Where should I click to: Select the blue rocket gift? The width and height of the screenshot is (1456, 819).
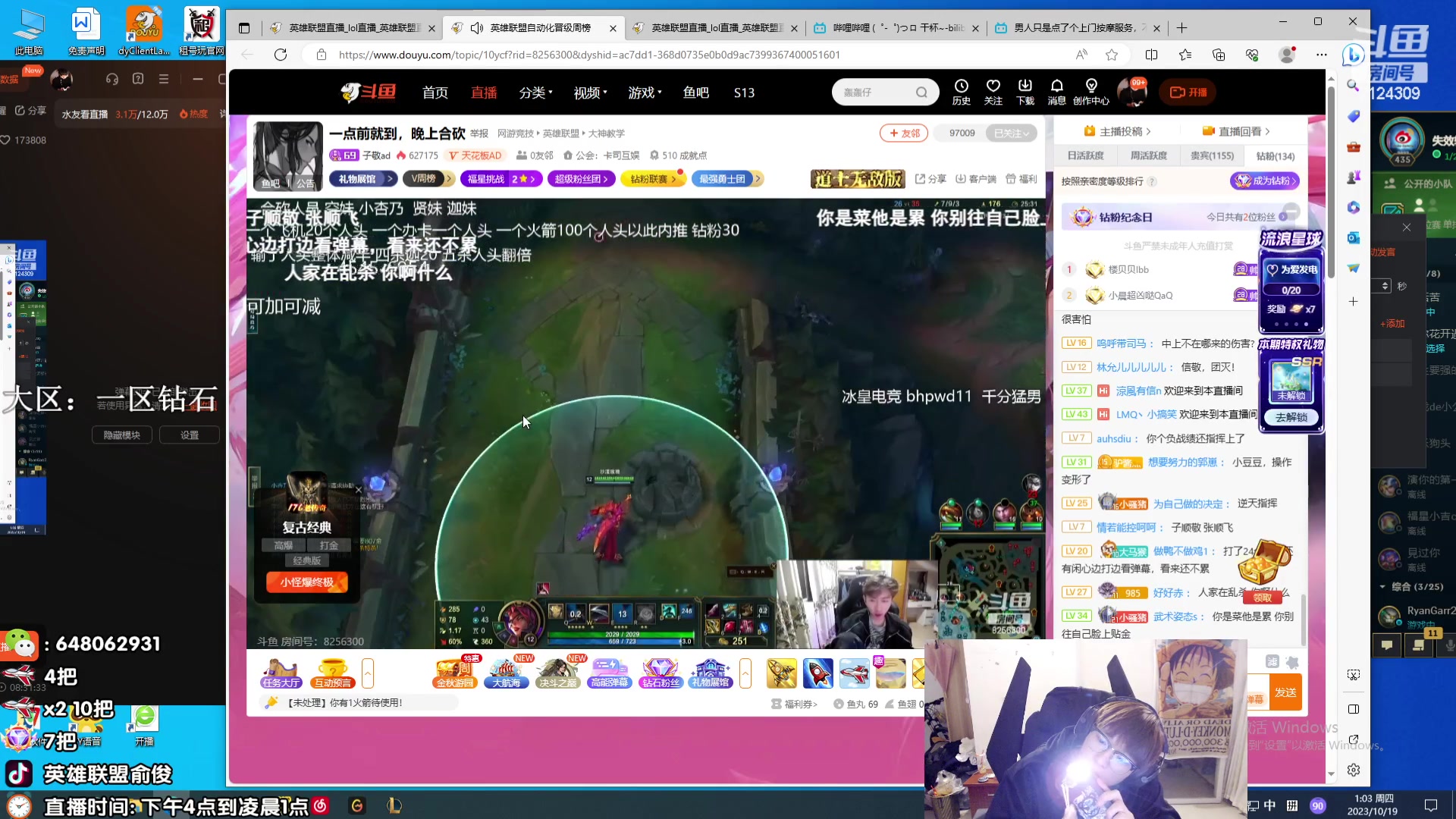click(817, 673)
